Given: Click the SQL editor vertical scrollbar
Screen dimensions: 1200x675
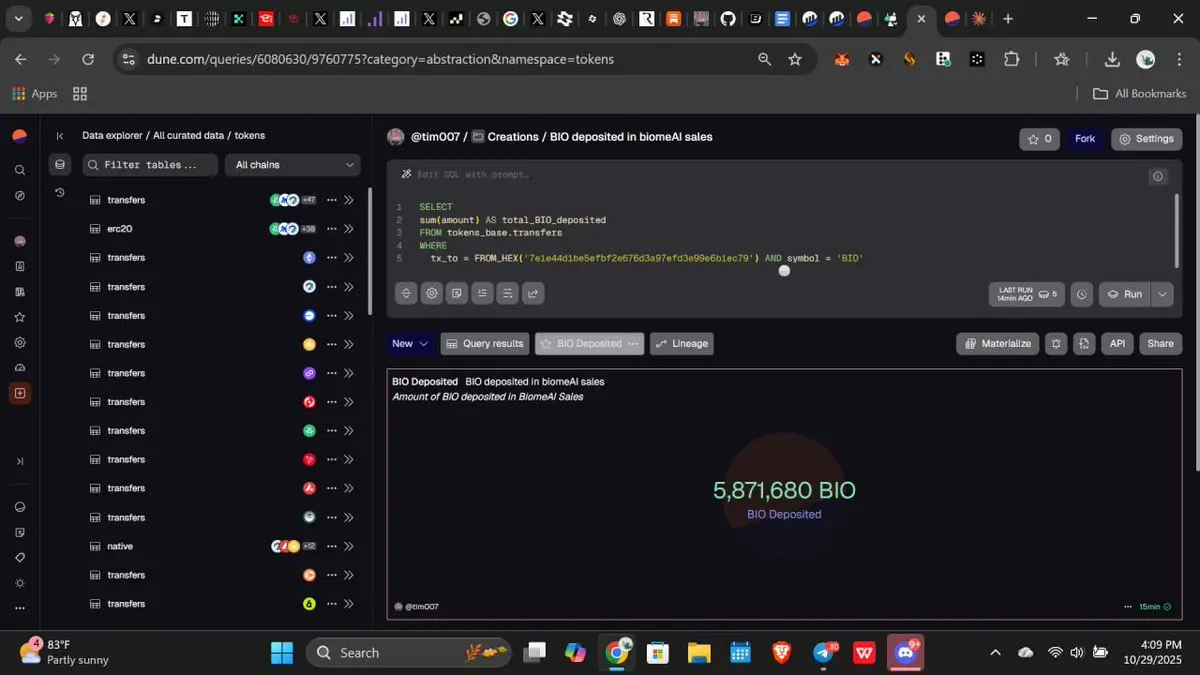Looking at the screenshot, I should (1178, 230).
